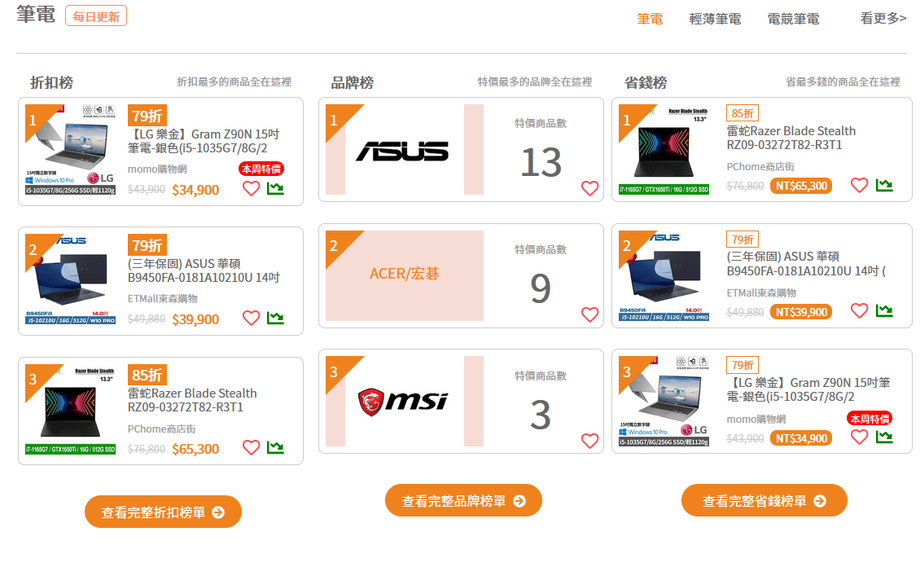Open price chart for LG Gram in 折扣榜
This screenshot has width=920, height=567.
tap(275, 188)
